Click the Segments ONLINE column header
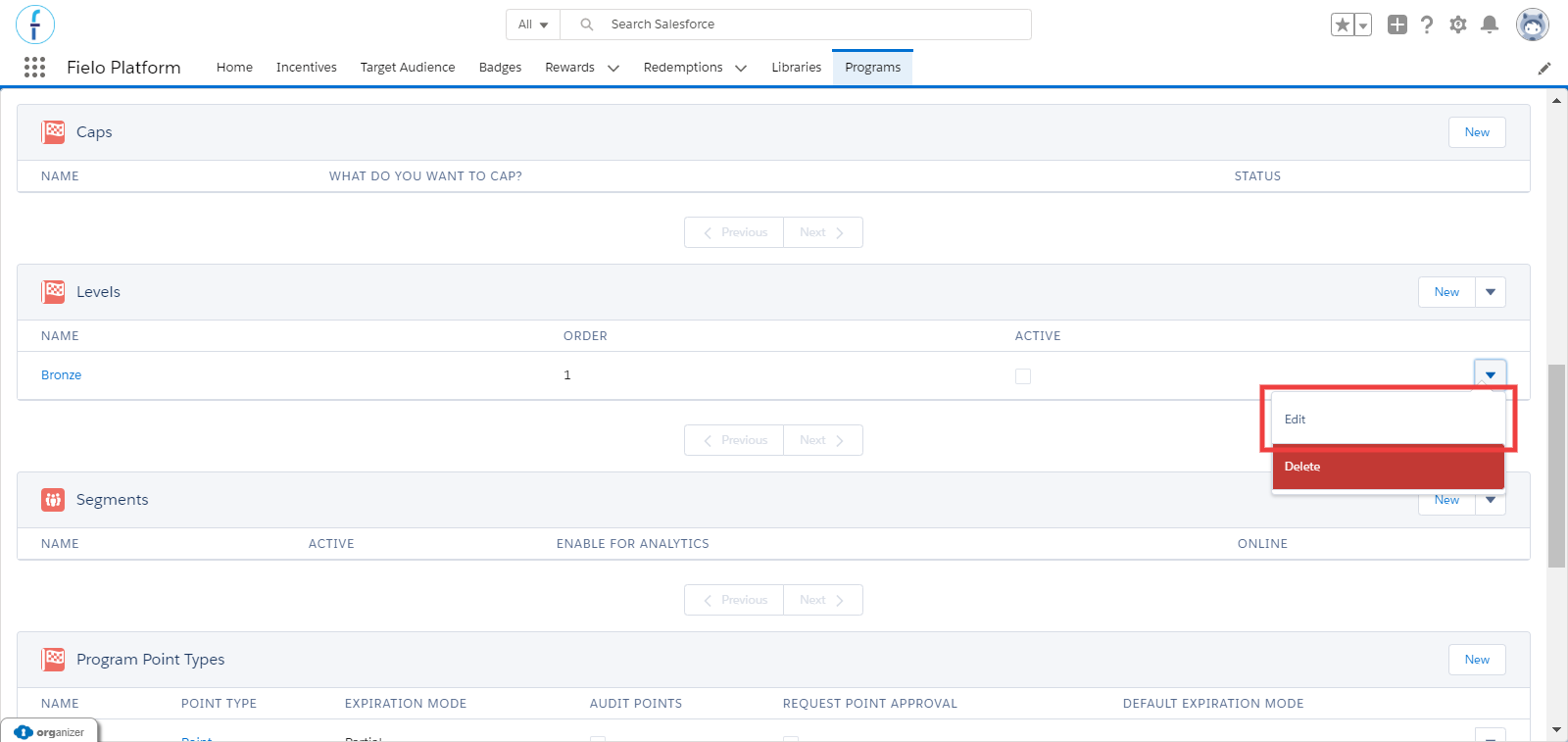The image size is (1568, 742). tap(1262, 544)
